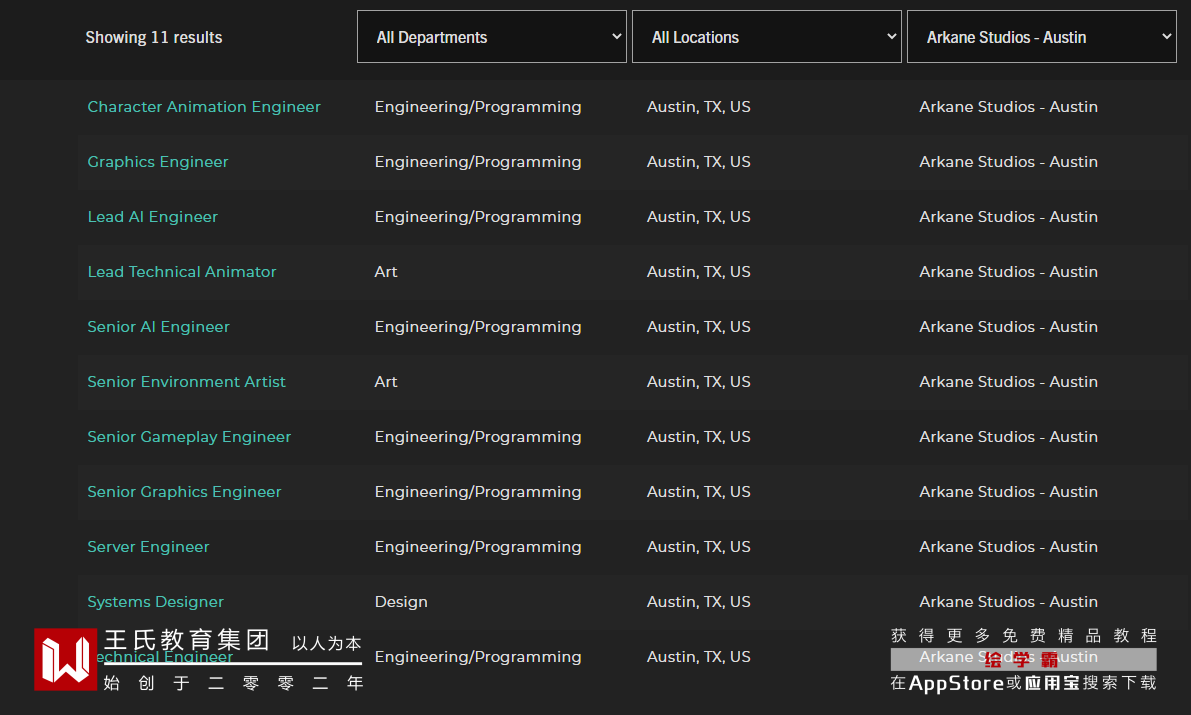View Senior Gameplay Engineer details
1191x715 pixels.
pos(189,437)
